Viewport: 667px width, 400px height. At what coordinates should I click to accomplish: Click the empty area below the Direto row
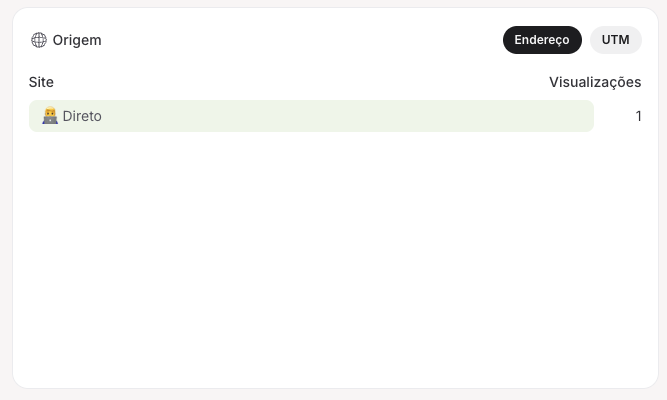coord(334,260)
